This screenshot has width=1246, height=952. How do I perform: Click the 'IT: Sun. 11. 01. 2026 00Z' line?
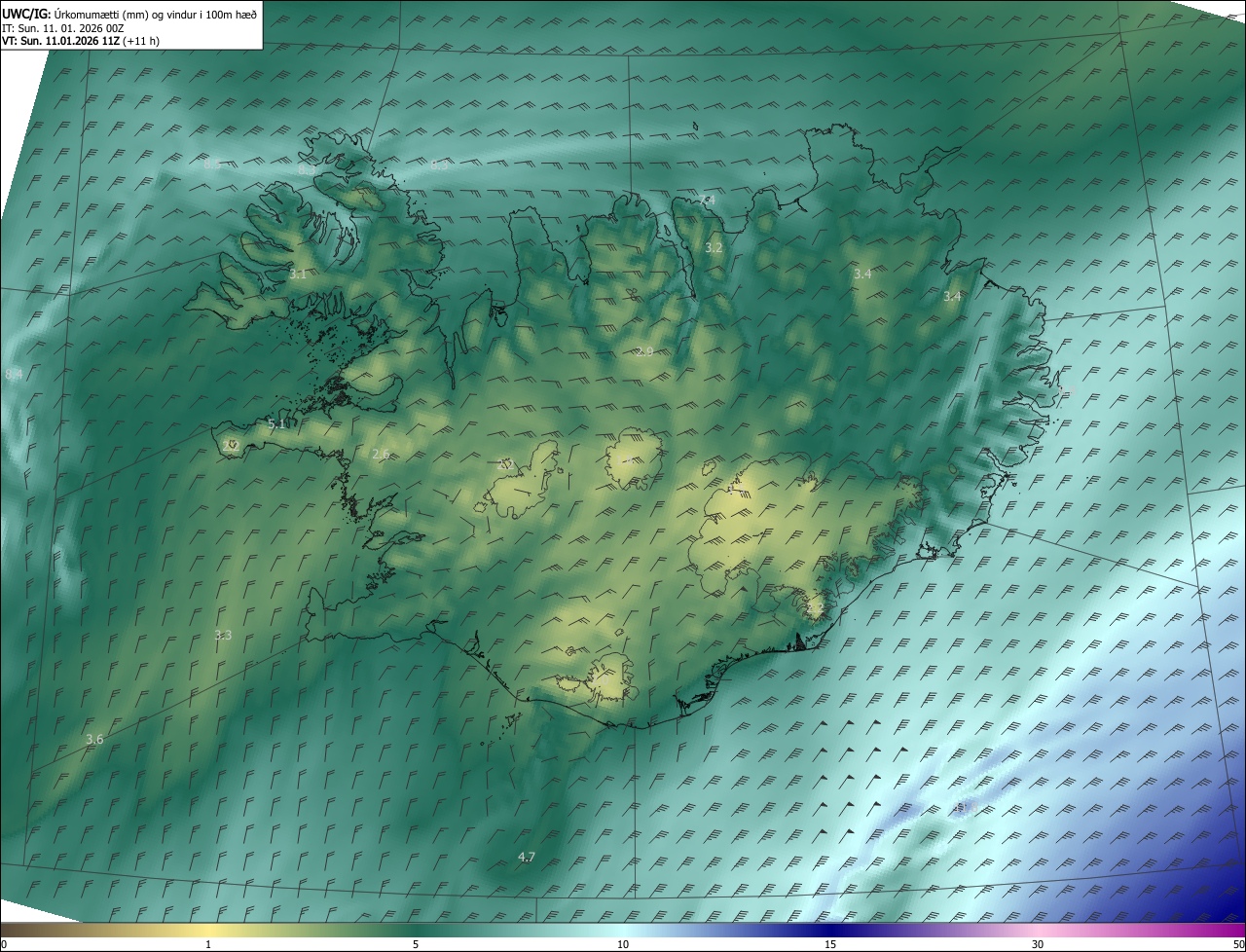[62, 28]
